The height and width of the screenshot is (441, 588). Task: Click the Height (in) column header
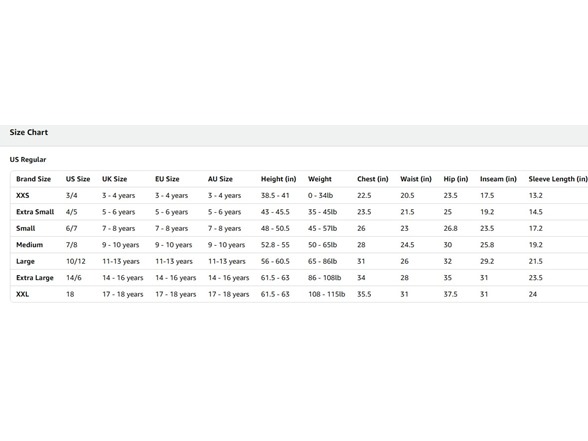279,179
